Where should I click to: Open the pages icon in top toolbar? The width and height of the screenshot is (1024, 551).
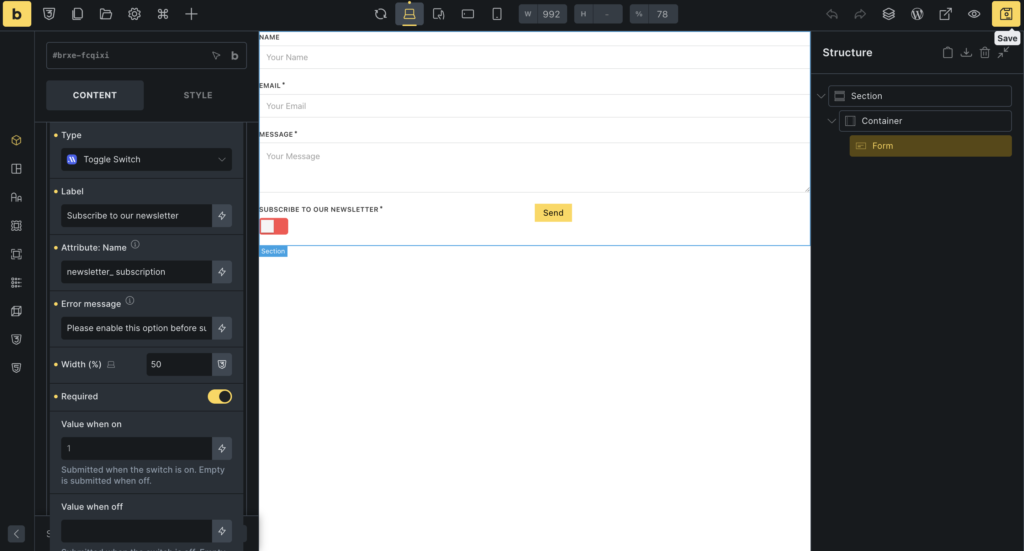[77, 14]
